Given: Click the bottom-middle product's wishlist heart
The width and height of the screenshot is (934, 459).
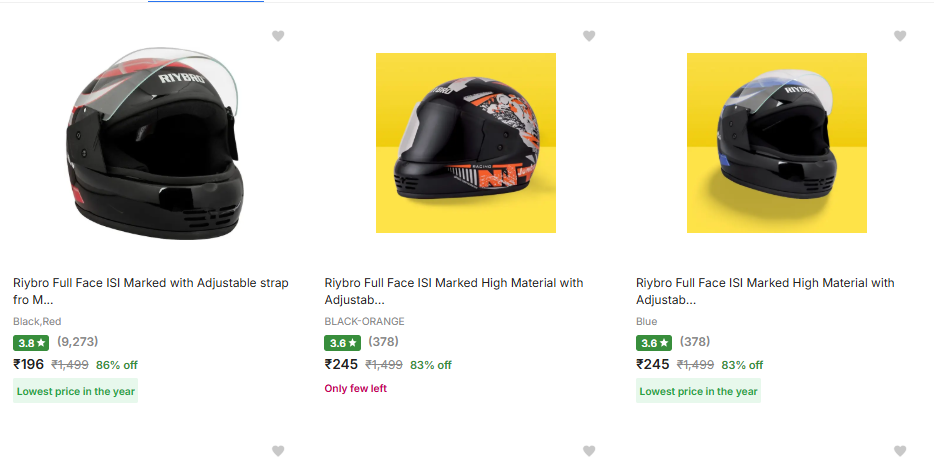Looking at the screenshot, I should [x=589, y=451].
